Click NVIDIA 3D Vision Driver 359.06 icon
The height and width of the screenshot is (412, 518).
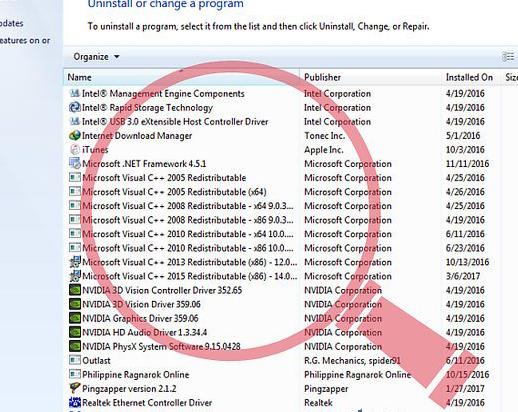(x=75, y=304)
